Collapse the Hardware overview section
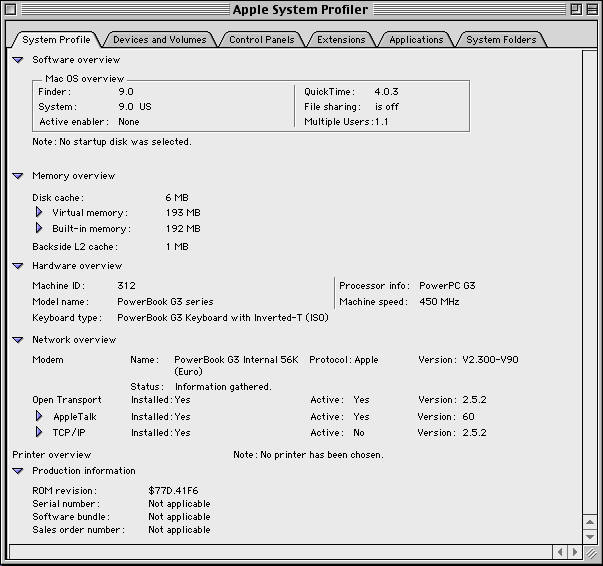 tap(18, 266)
